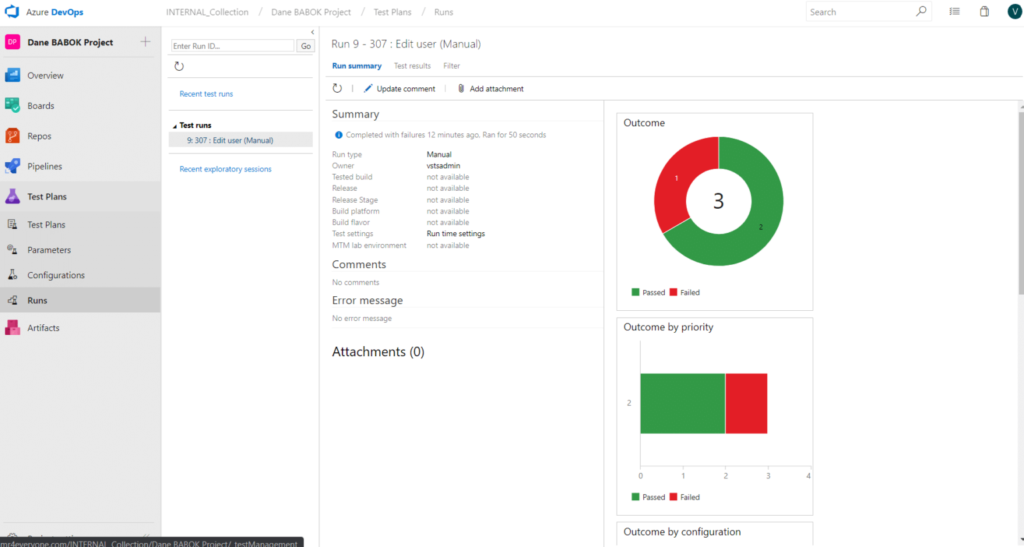The width and height of the screenshot is (1024, 547).
Task: Switch to the Test results tab
Action: coord(412,66)
